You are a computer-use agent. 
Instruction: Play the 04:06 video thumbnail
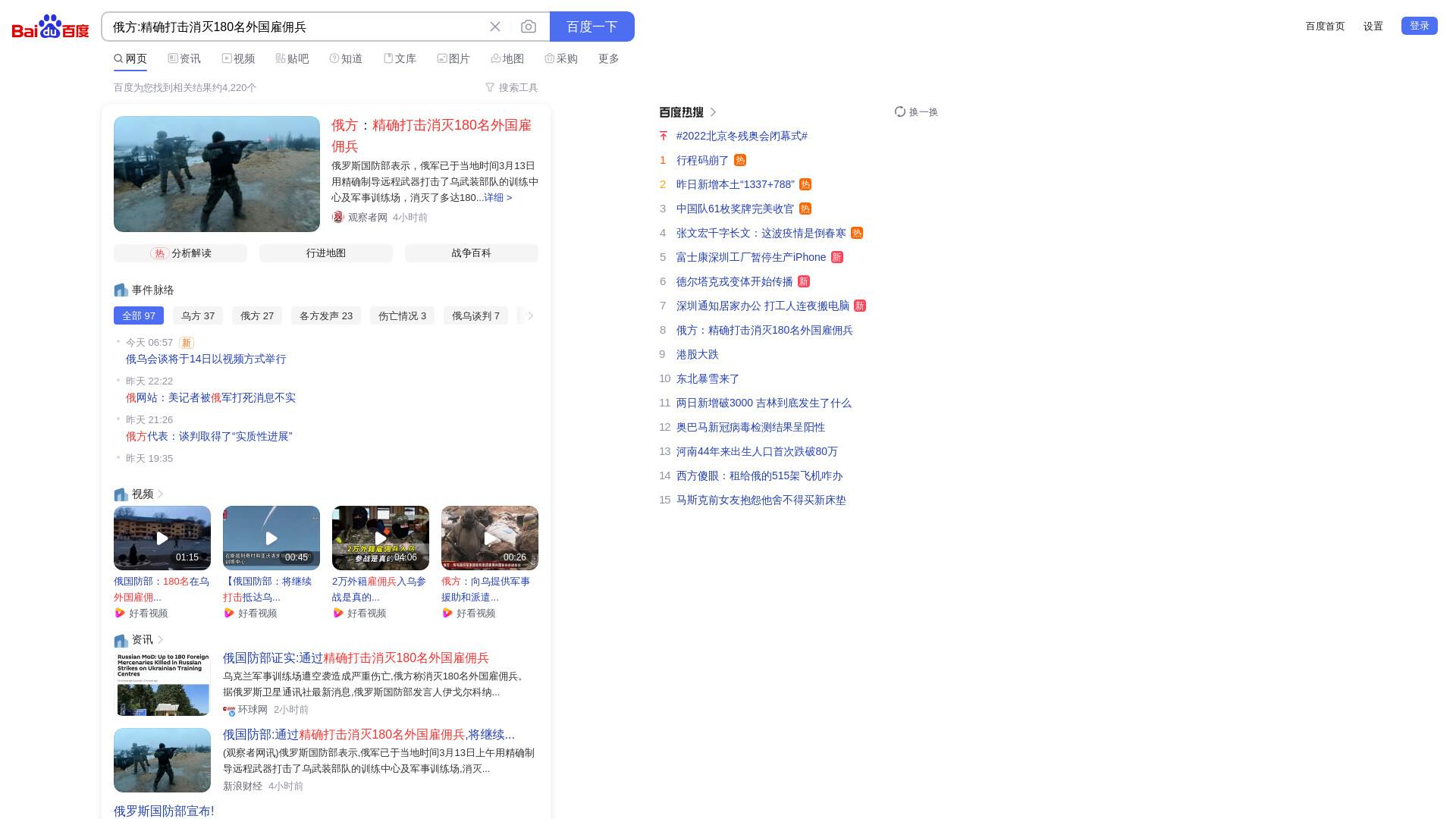381,538
